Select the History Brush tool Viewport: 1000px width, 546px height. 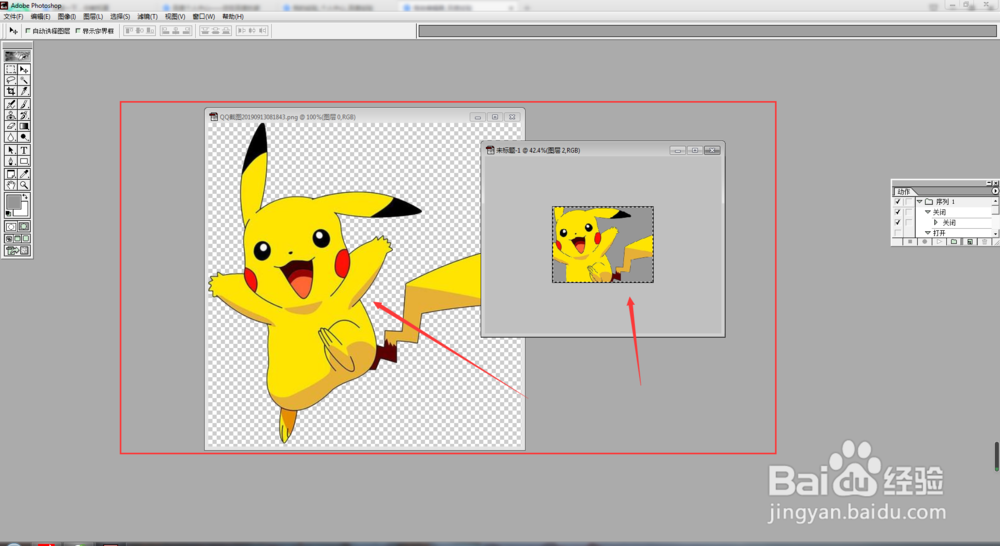tap(24, 115)
